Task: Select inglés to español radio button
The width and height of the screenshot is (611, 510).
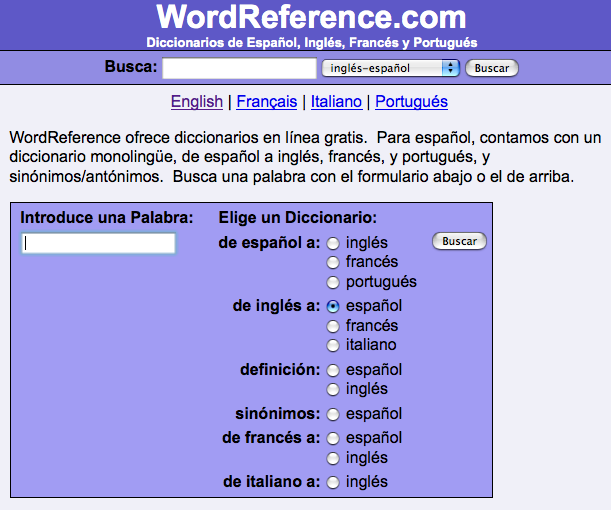Action: (x=333, y=306)
